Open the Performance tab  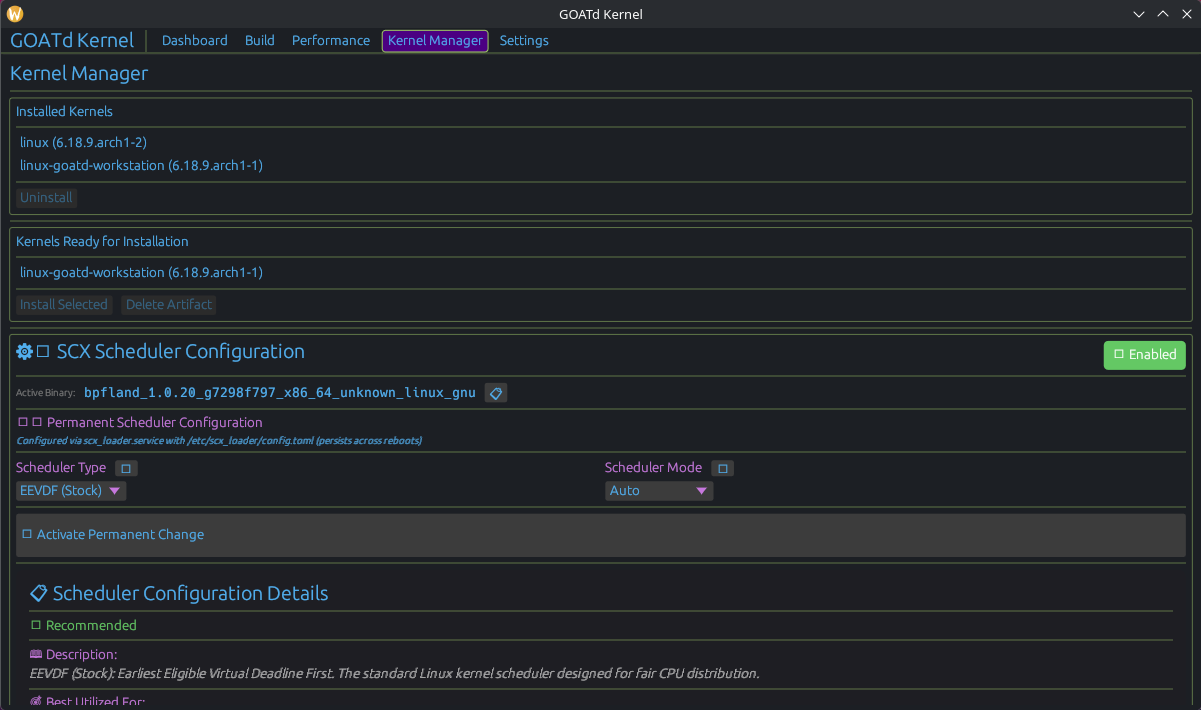330,41
